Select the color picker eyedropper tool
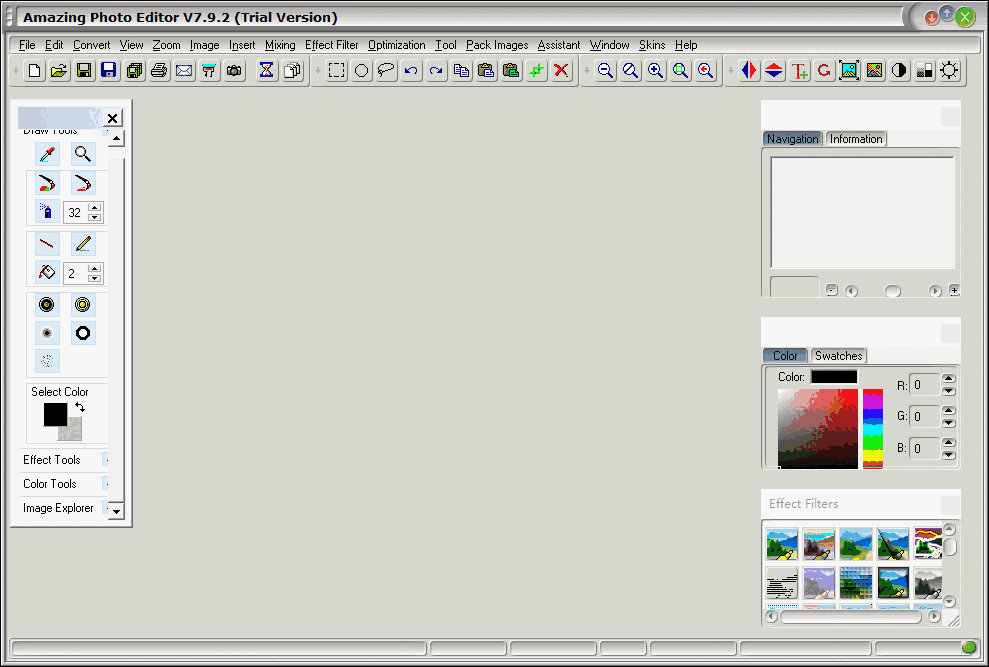This screenshot has height=667, width=989. [47, 153]
